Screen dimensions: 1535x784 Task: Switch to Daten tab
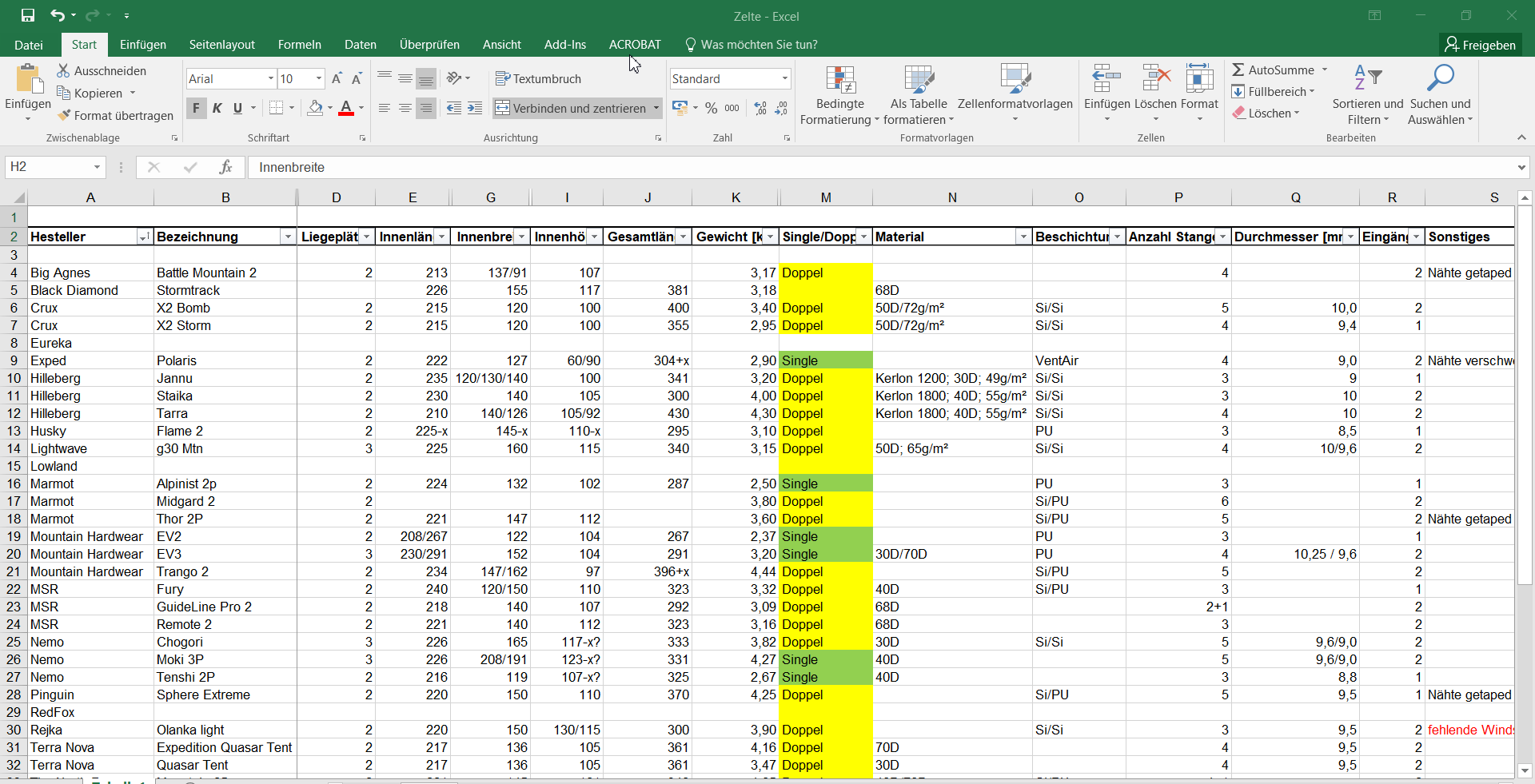click(361, 45)
